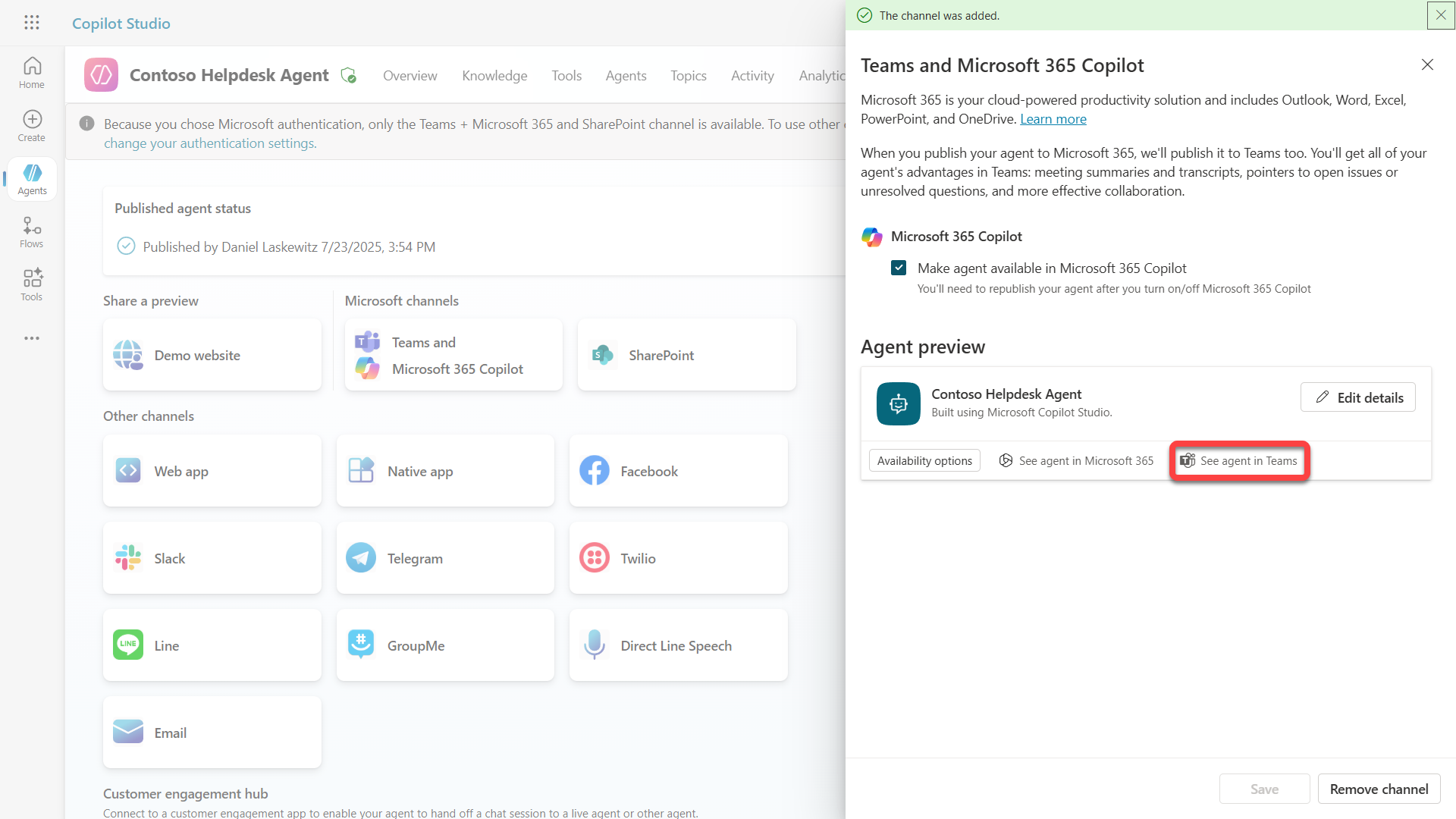
Task: Open the app launcher waffle icon
Action: [31, 23]
